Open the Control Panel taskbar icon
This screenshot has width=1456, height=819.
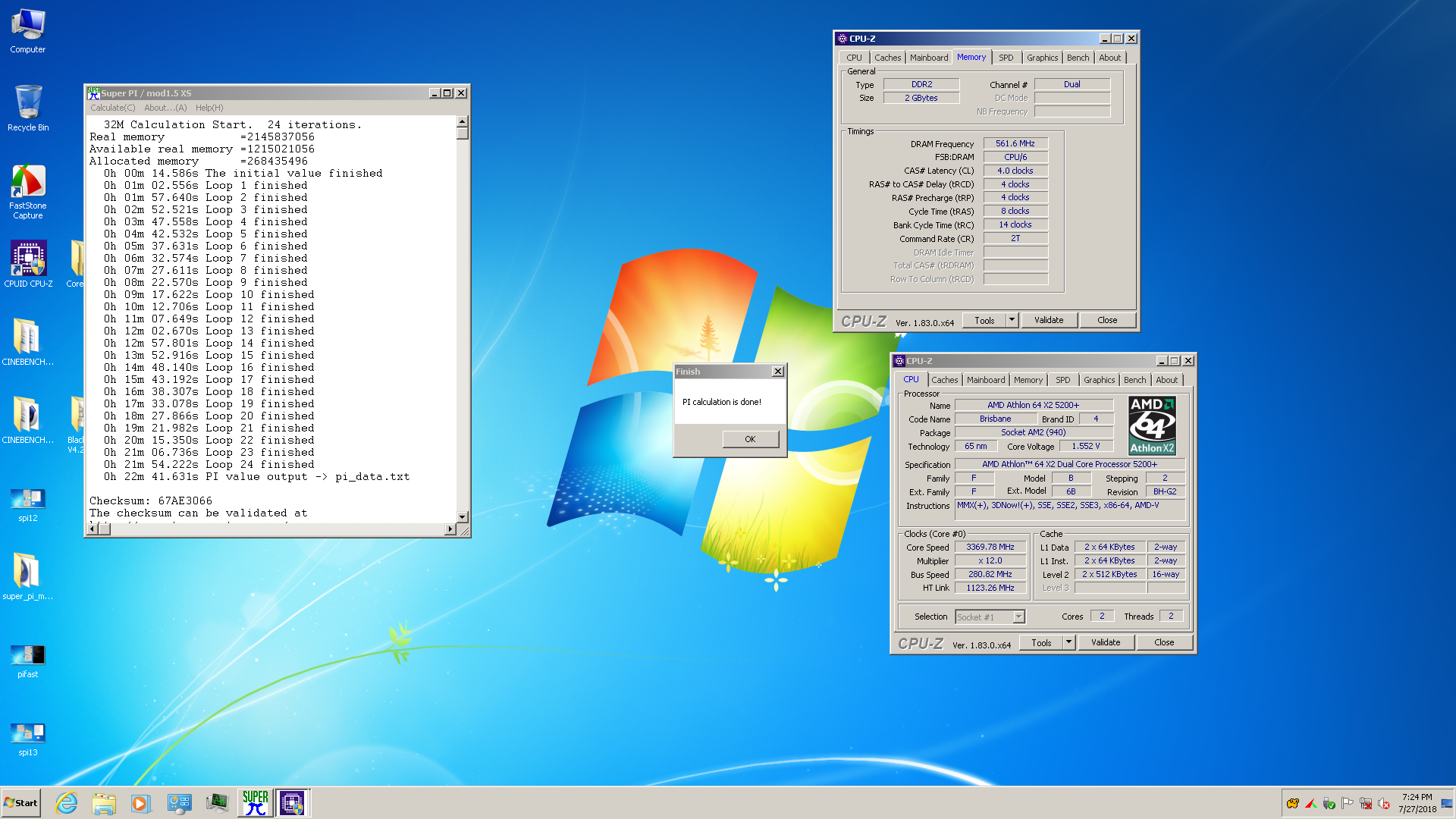[180, 803]
